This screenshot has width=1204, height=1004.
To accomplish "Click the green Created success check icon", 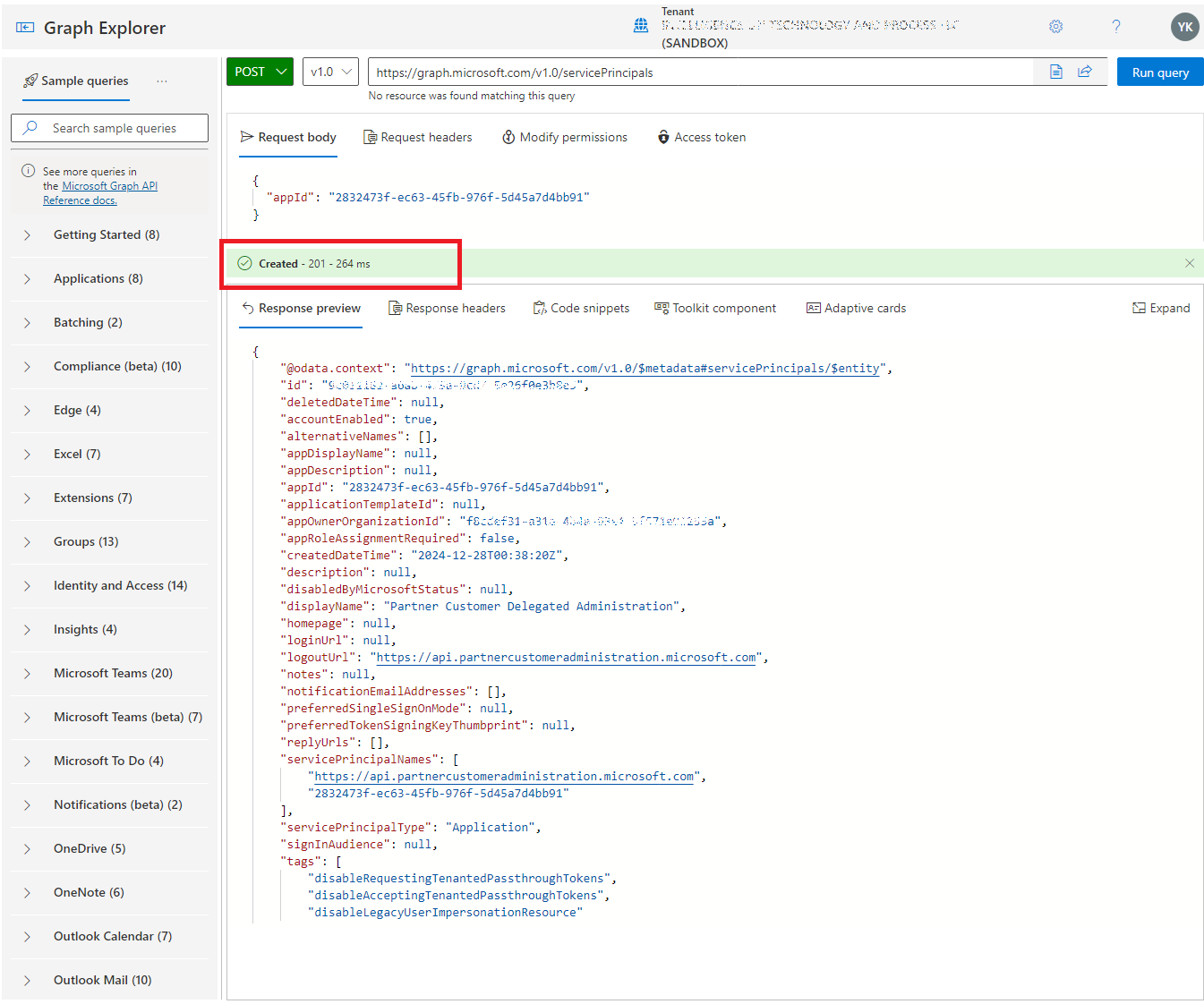I will (x=244, y=263).
